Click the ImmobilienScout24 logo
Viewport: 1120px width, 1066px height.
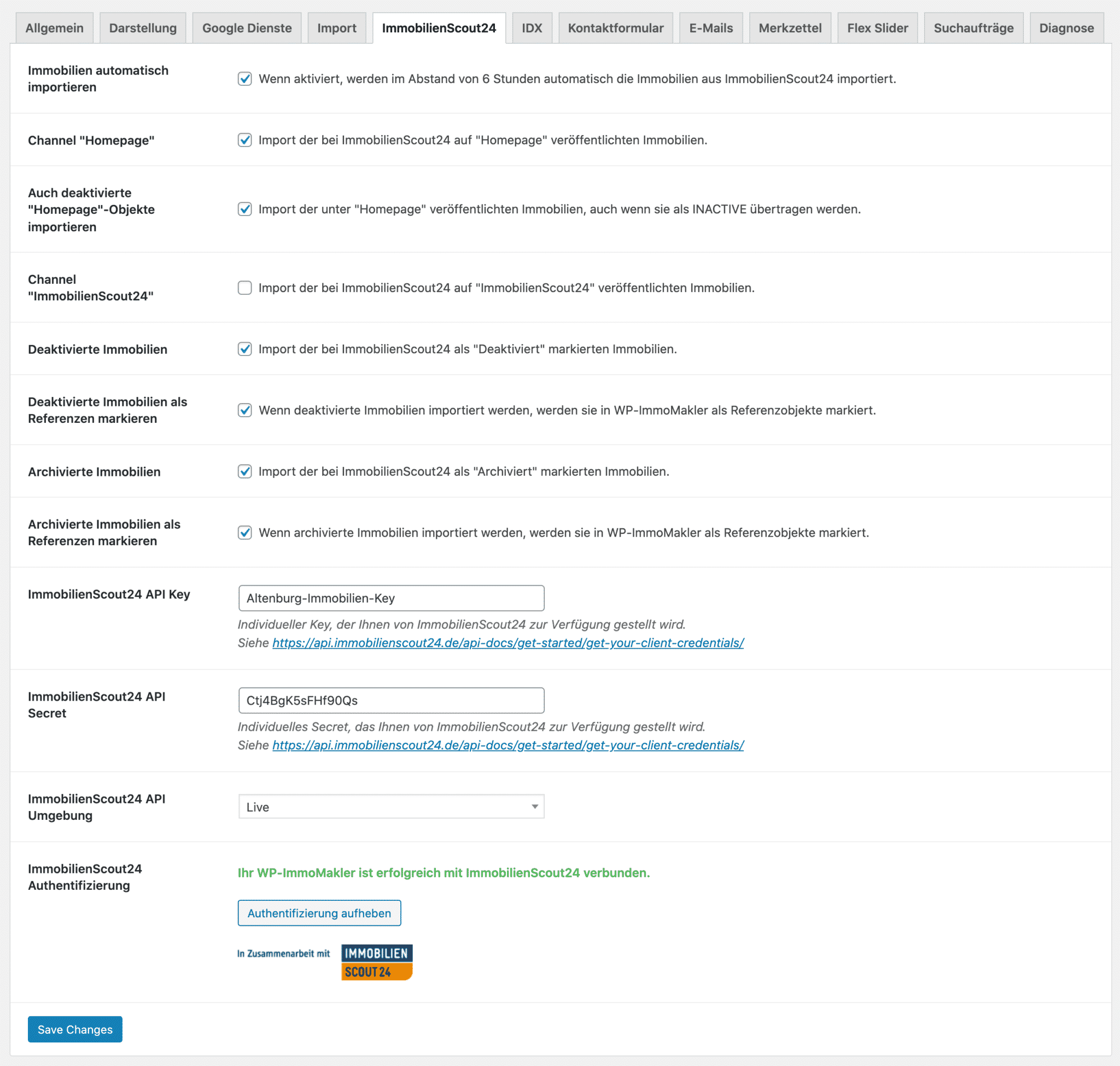(x=377, y=962)
